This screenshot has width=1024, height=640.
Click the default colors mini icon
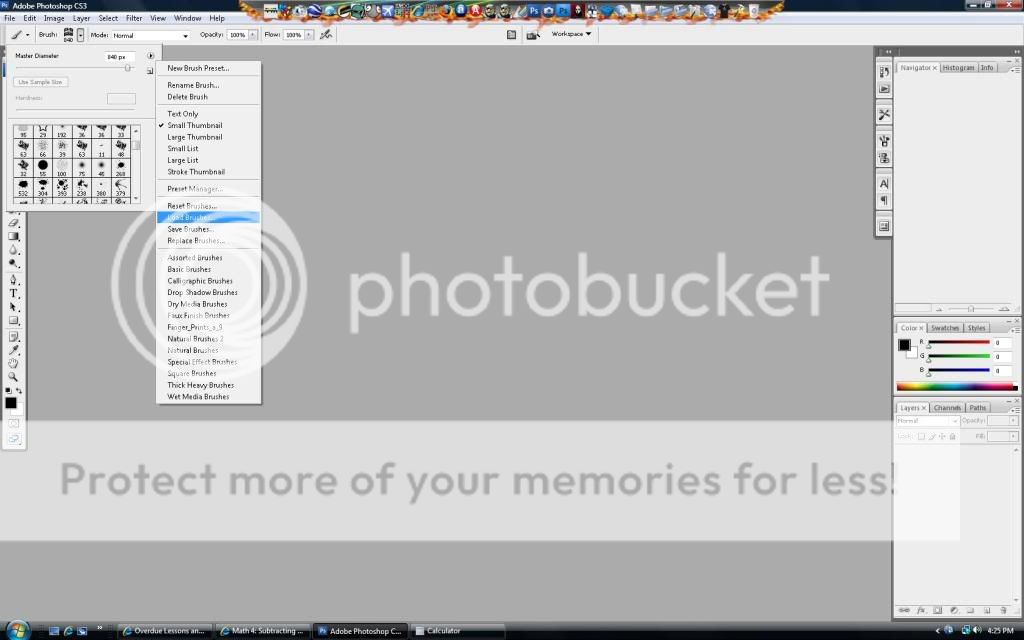point(8,391)
